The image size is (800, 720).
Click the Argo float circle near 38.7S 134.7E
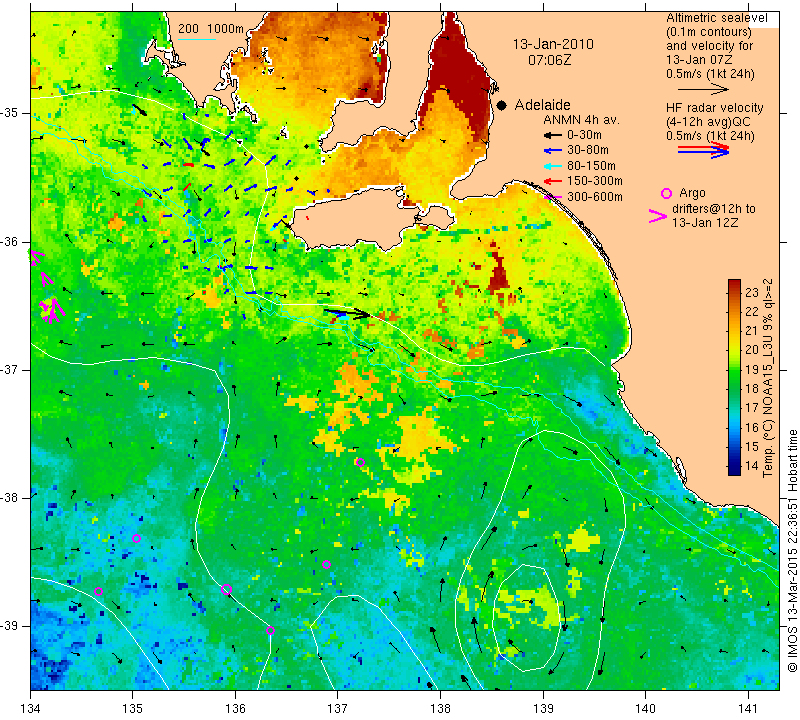(98, 591)
